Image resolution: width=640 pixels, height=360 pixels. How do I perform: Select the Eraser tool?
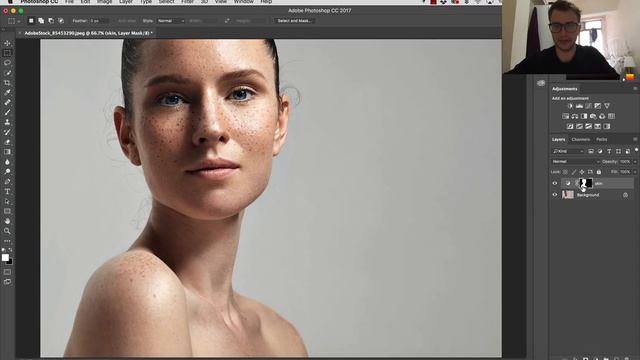[x=7, y=142]
